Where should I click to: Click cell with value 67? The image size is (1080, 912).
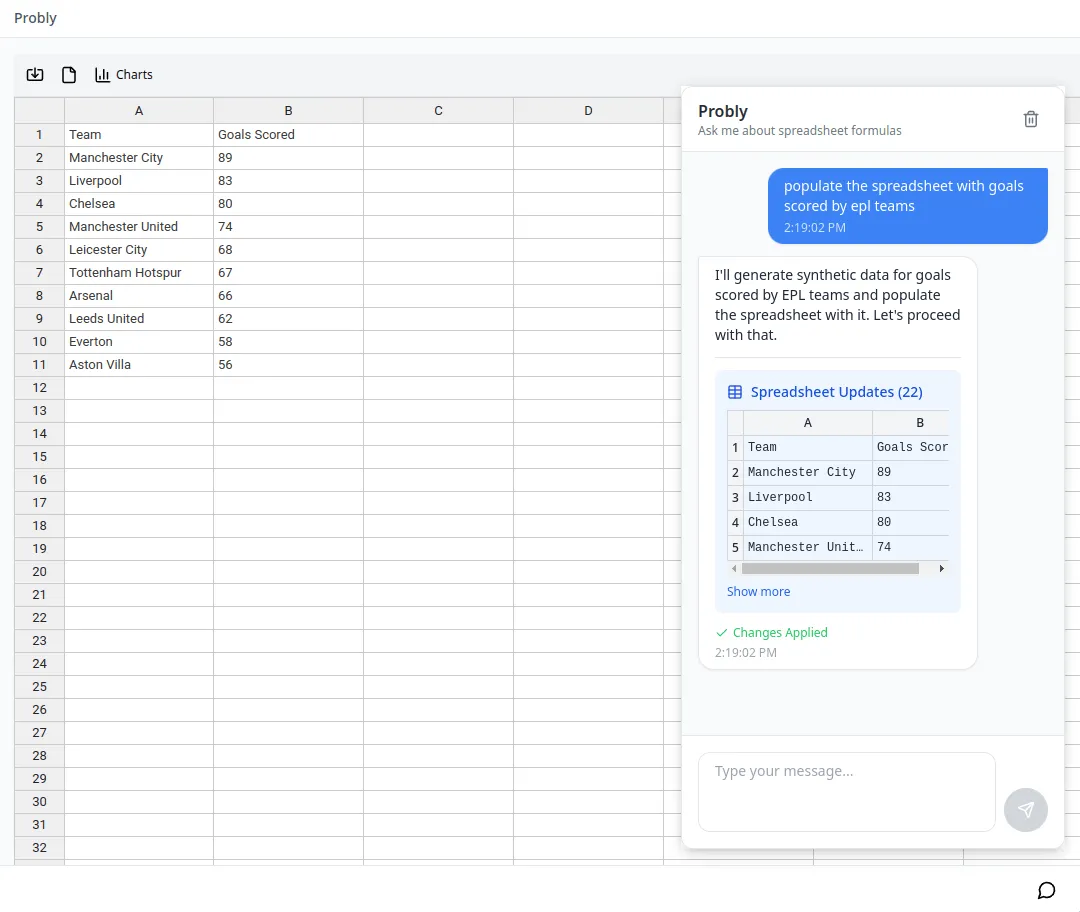pyautogui.click(x=289, y=273)
